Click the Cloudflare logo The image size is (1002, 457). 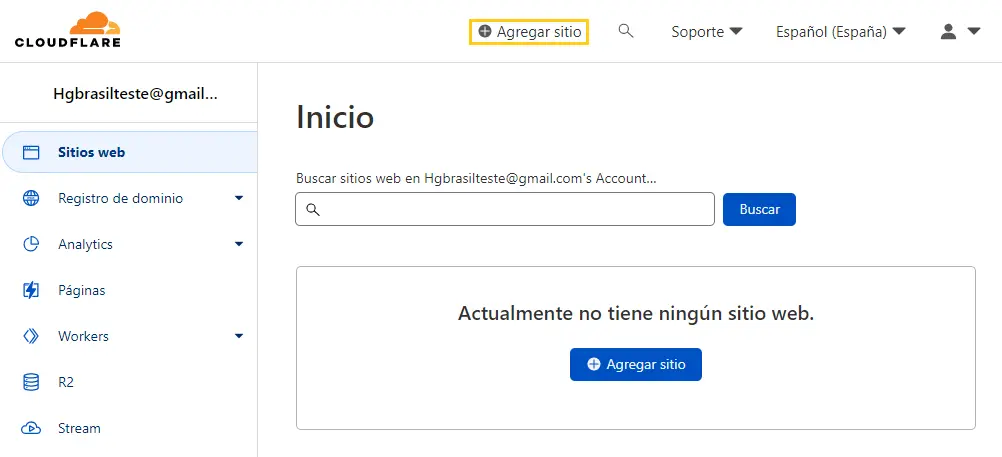point(68,29)
